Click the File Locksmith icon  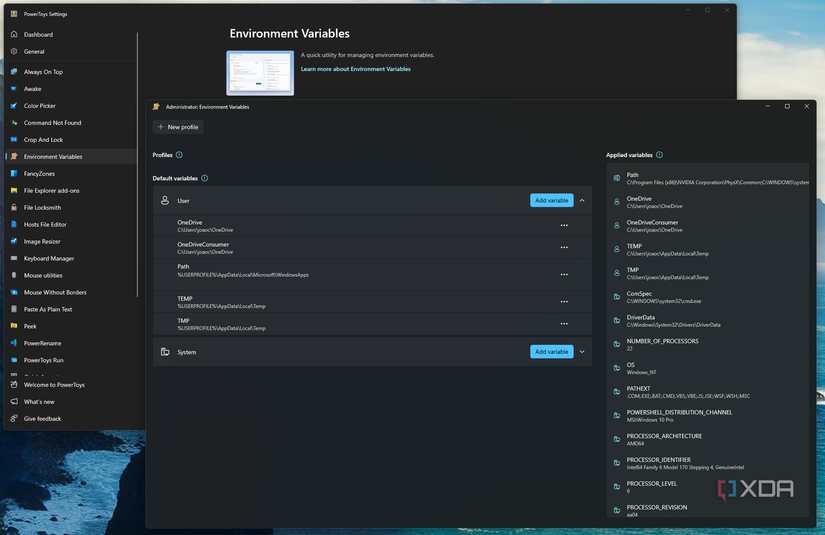[14, 207]
